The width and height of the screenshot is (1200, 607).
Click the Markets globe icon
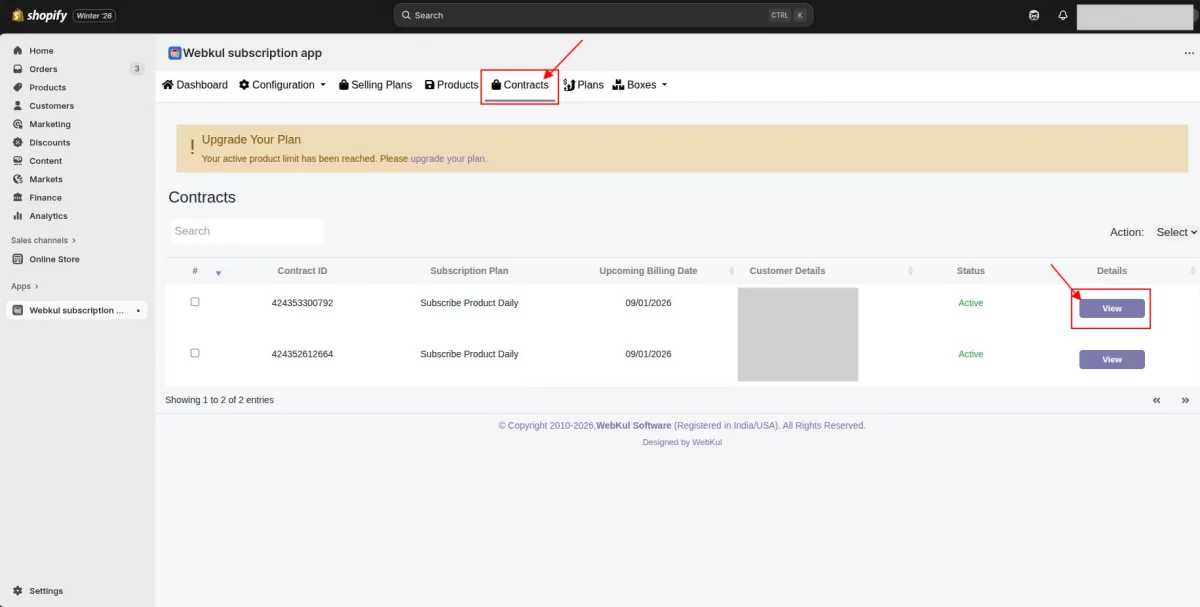pyautogui.click(x=18, y=179)
